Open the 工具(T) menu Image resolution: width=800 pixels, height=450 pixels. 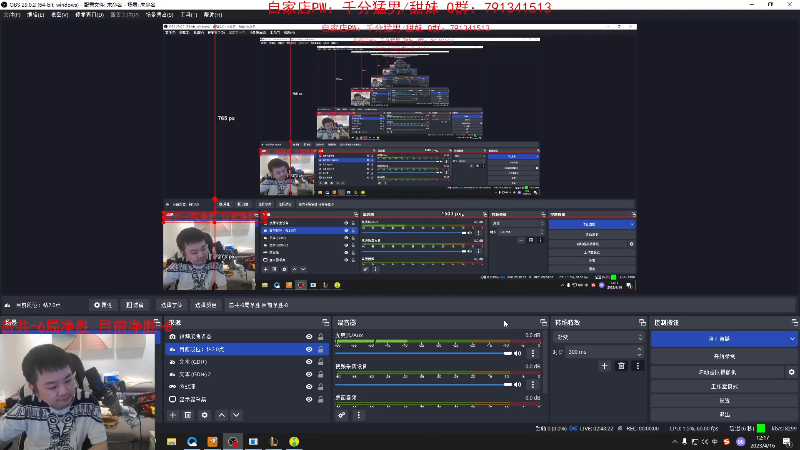(x=188, y=15)
